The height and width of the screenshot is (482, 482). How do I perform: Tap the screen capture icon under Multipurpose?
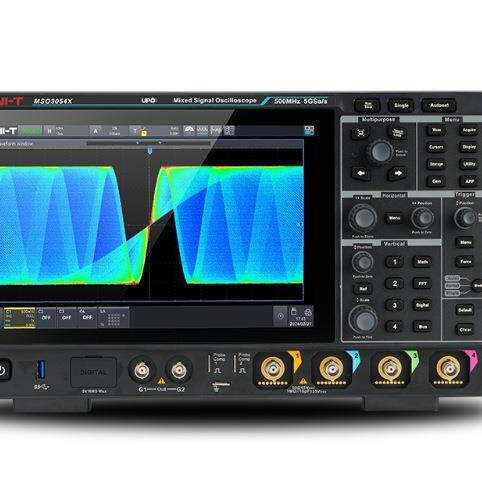361,133
